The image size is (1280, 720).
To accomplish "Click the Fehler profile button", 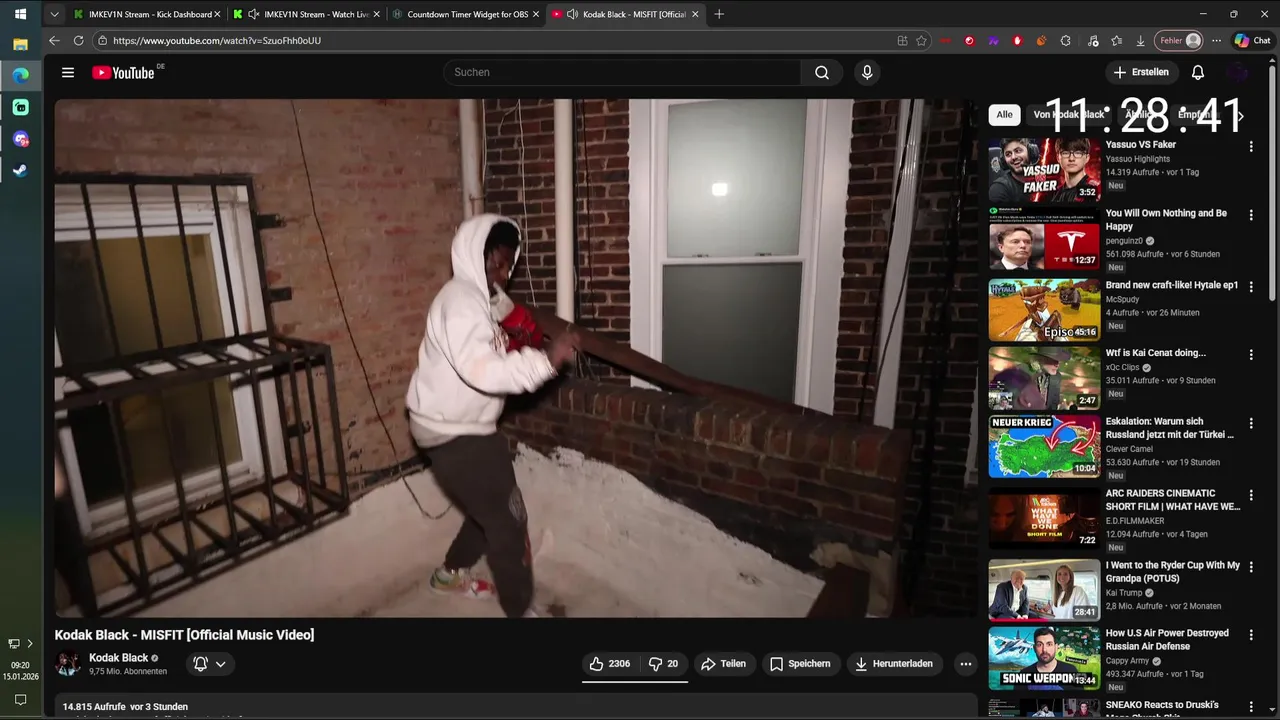I will tap(1179, 41).
